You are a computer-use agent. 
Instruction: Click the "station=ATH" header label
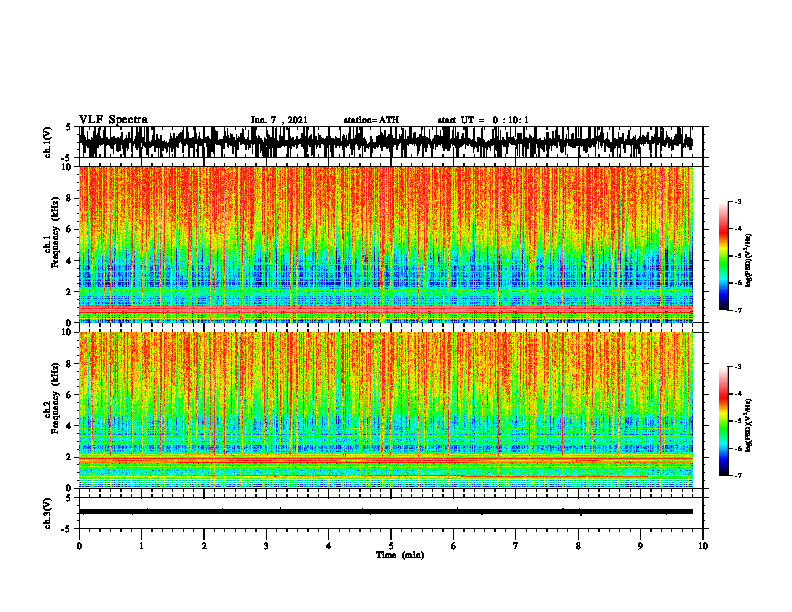371,120
